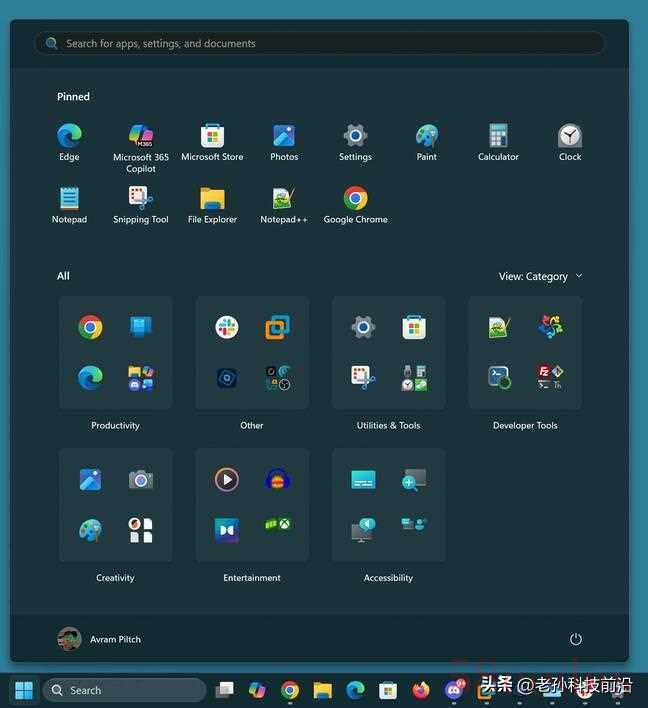Open the headphones app in Entertainment

(277, 480)
